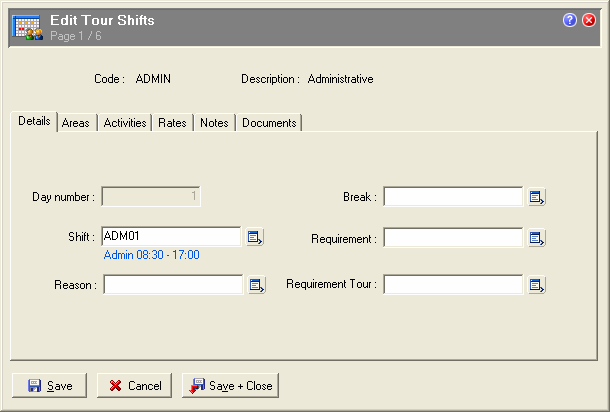610x412 pixels.
Task: Click the Edit Tour Shifts calendar icon
Action: pyautogui.click(x=26, y=27)
